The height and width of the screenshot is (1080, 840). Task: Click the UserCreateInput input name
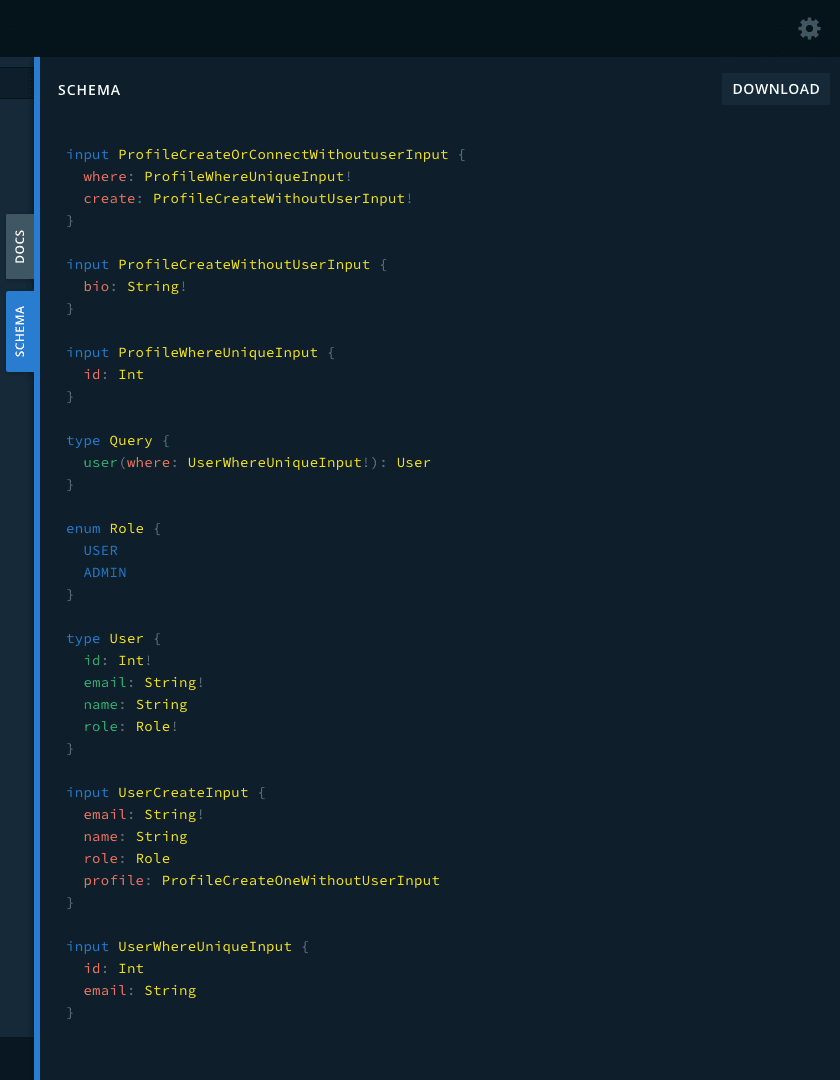tap(183, 792)
